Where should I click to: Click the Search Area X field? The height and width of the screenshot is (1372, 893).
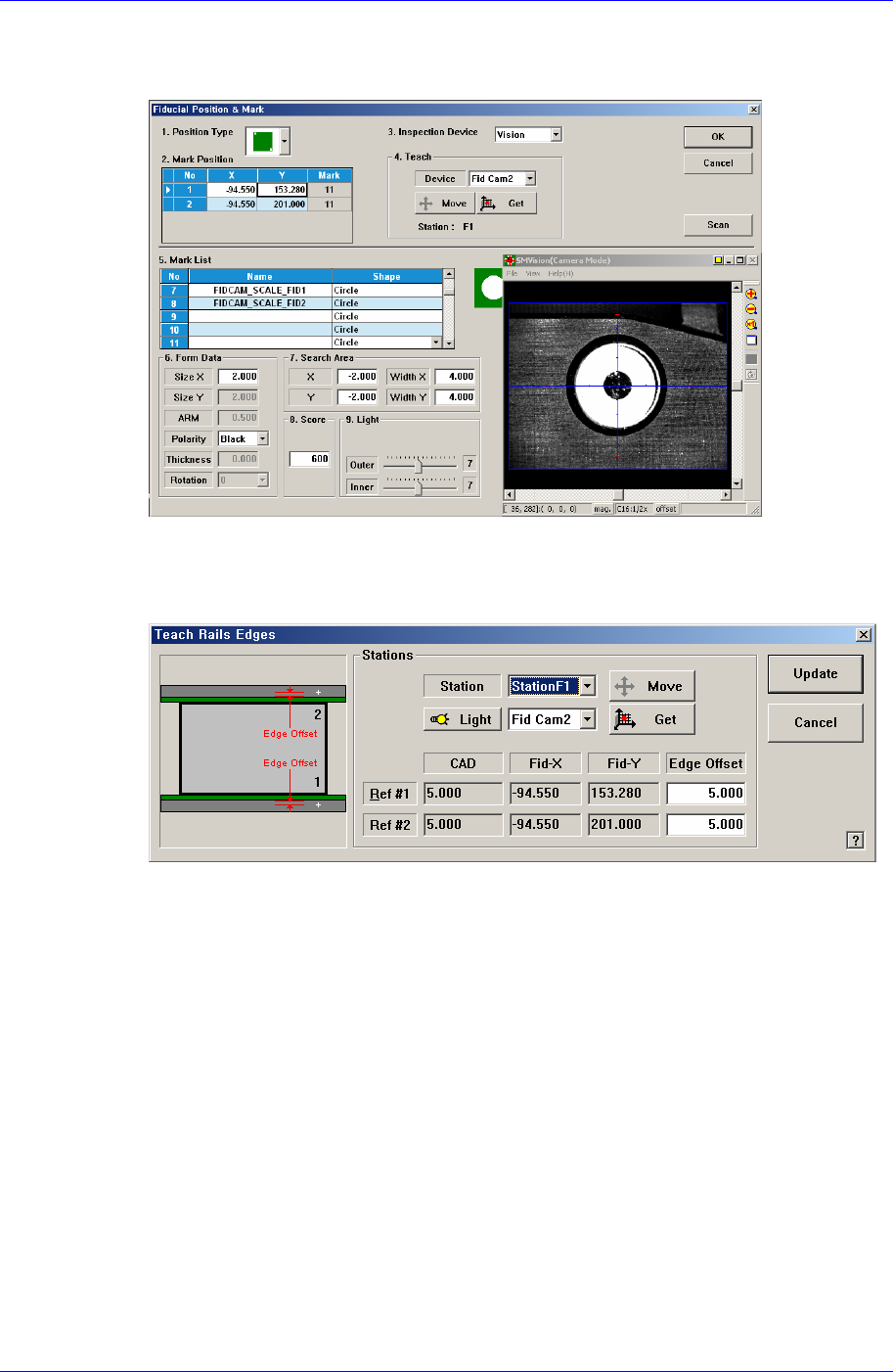tap(357, 377)
